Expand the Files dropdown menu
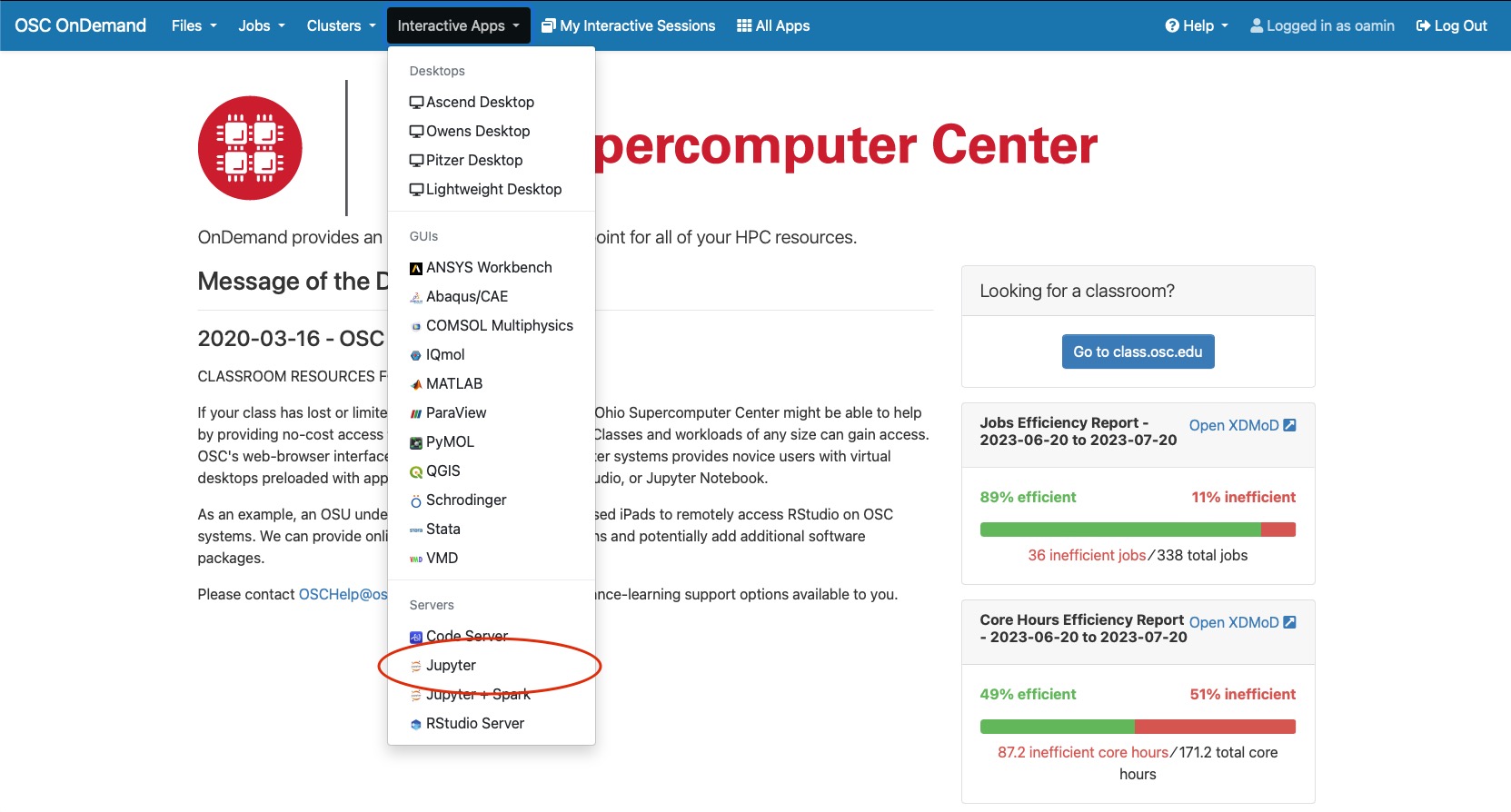The image size is (1511, 812). coord(194,25)
